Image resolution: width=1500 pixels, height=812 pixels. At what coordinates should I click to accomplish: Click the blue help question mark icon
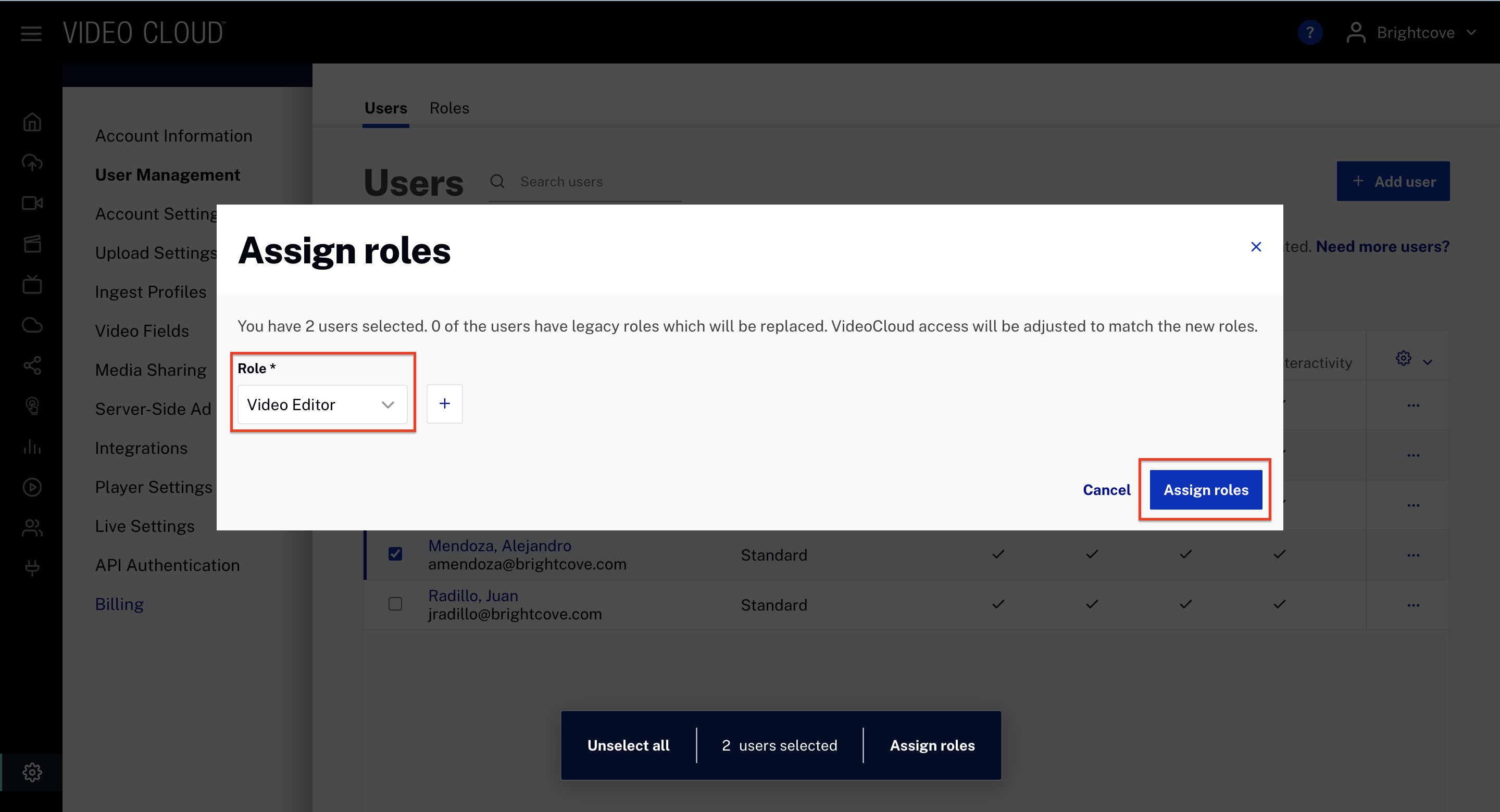click(1309, 33)
